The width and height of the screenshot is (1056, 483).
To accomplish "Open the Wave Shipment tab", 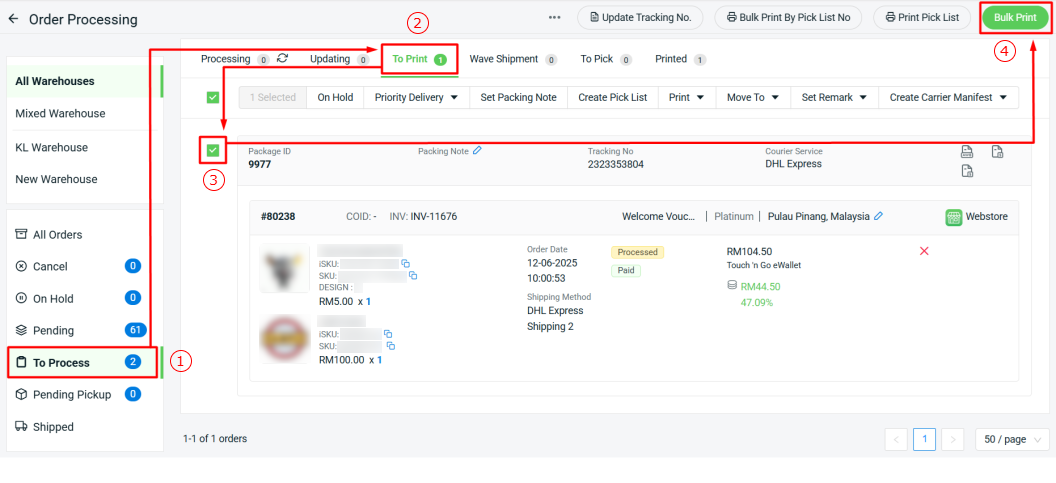I will coord(513,59).
